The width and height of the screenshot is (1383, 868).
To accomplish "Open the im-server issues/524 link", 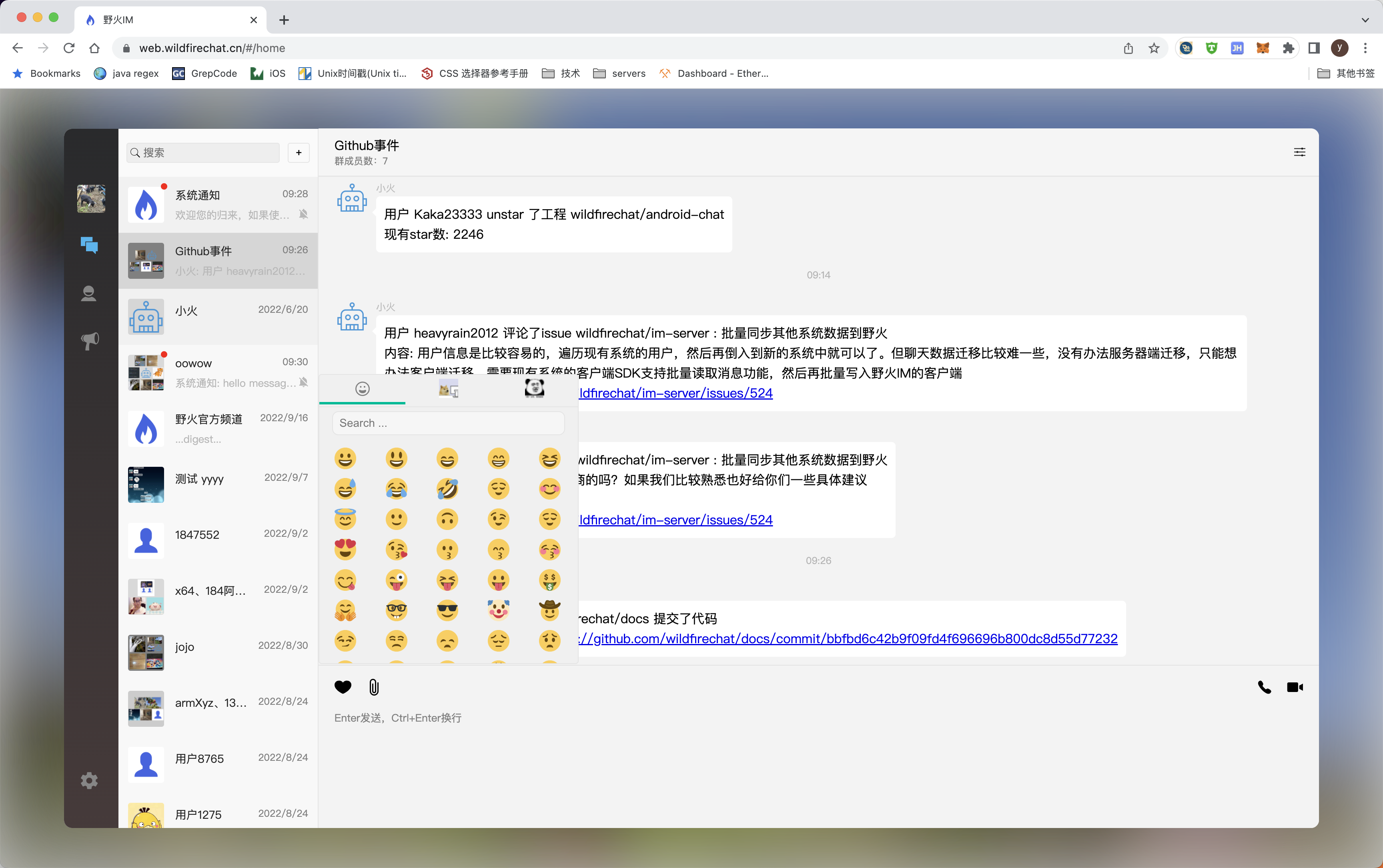I will (x=675, y=393).
